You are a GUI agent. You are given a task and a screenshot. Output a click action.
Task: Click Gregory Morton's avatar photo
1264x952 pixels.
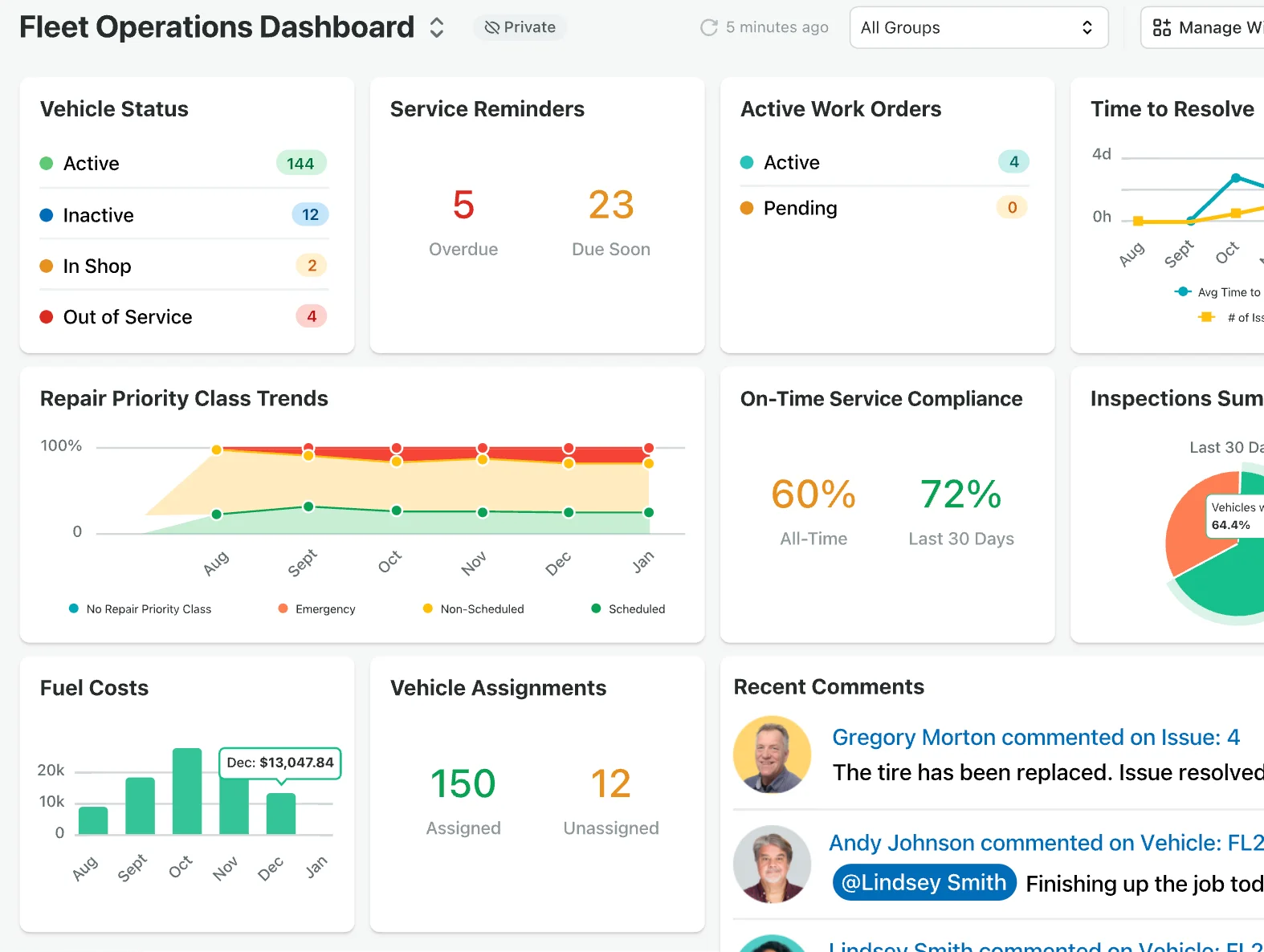pyautogui.click(x=773, y=755)
